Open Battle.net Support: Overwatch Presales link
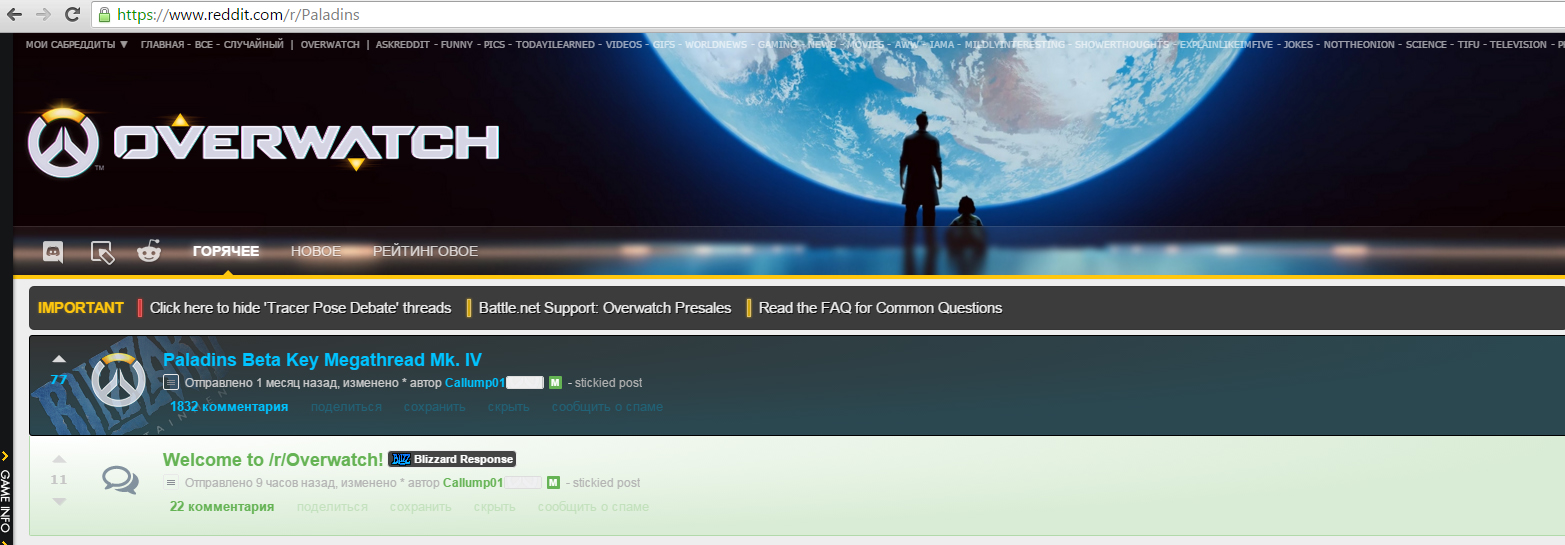This screenshot has height=545, width=1565. (x=605, y=308)
